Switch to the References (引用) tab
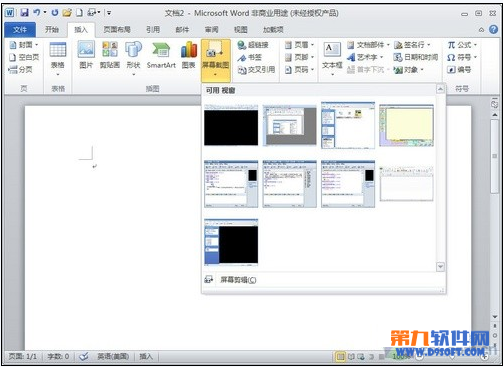The height and width of the screenshot is (367, 503). pos(153,30)
